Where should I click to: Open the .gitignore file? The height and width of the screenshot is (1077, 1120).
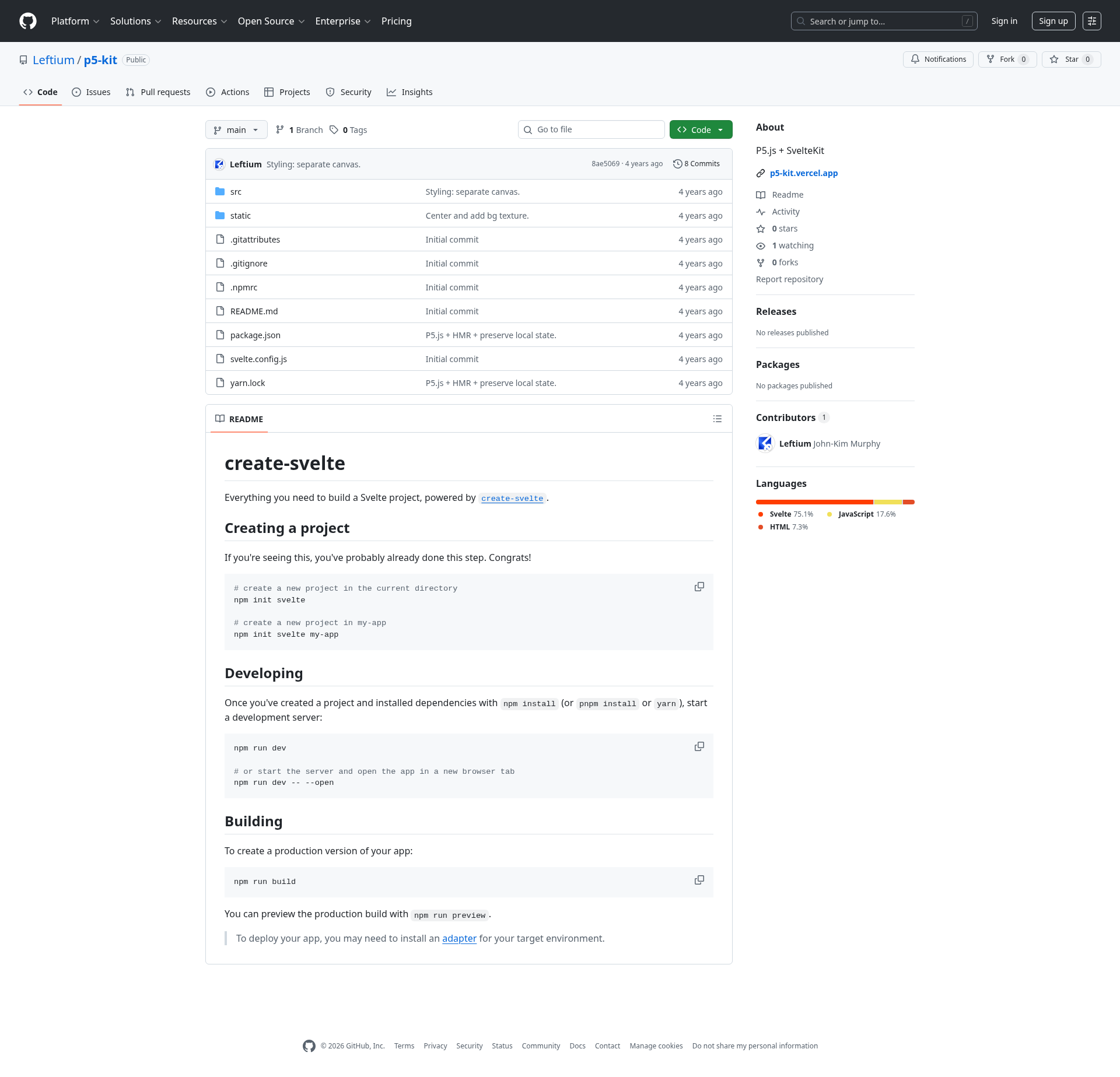pos(249,264)
